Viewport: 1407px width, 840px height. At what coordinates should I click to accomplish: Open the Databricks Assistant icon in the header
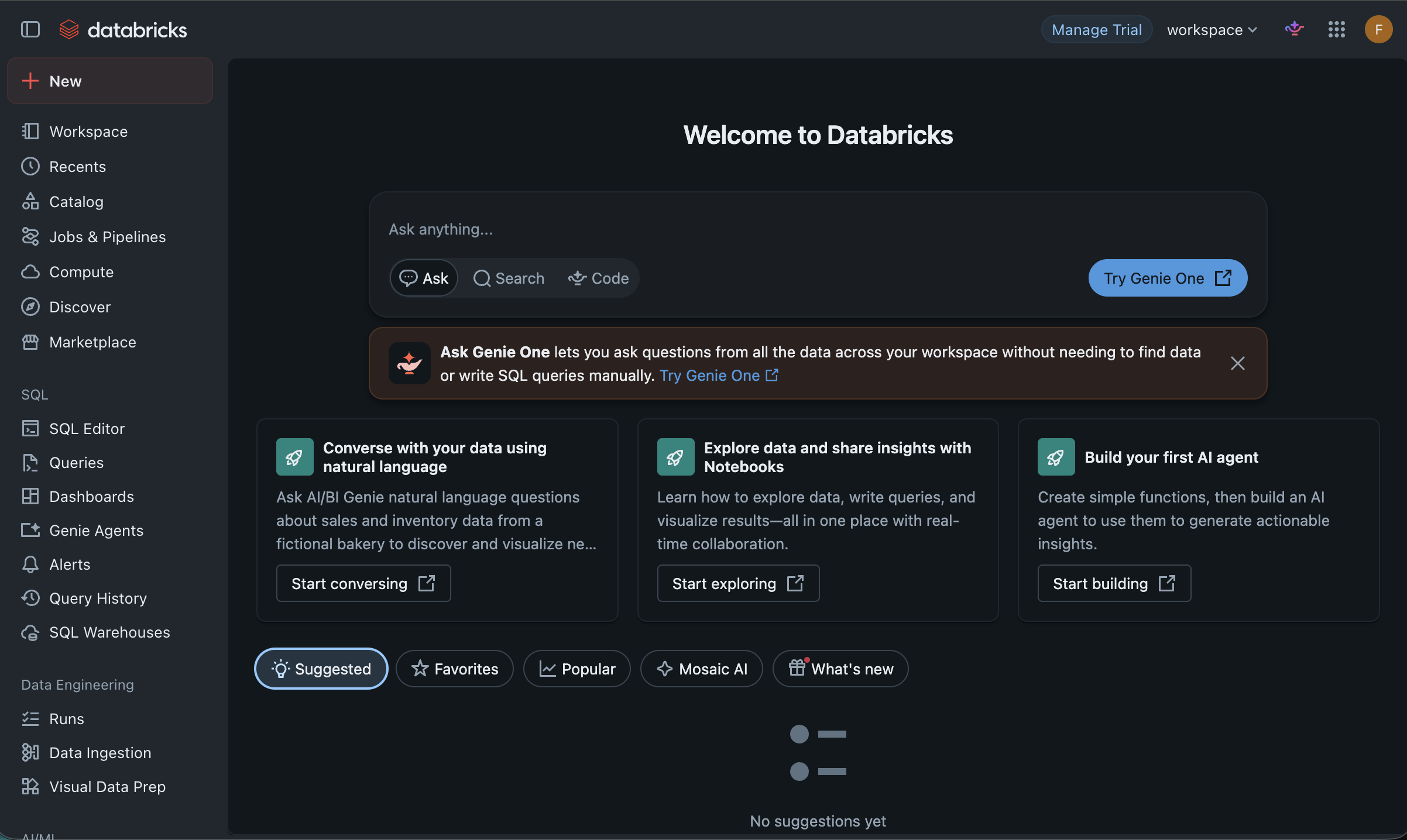tap(1294, 29)
